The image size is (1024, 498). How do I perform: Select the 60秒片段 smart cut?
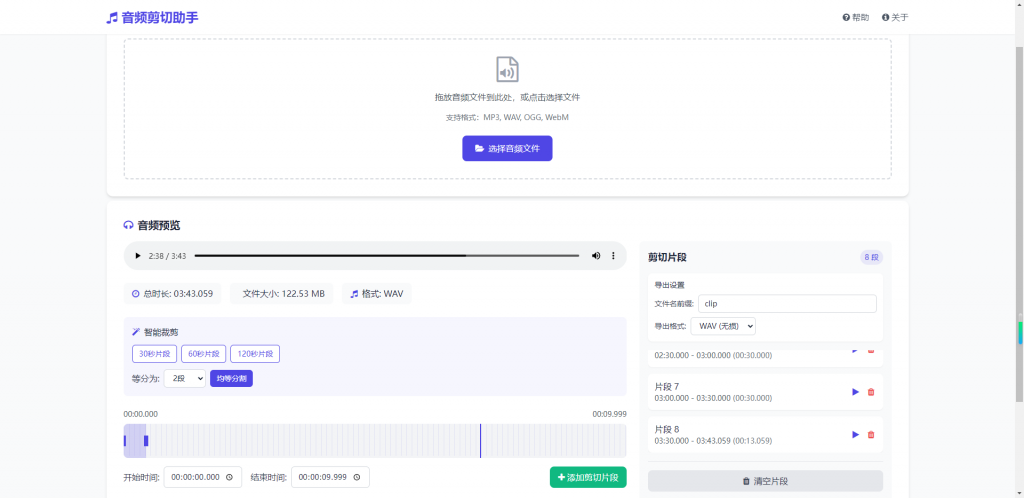204,354
